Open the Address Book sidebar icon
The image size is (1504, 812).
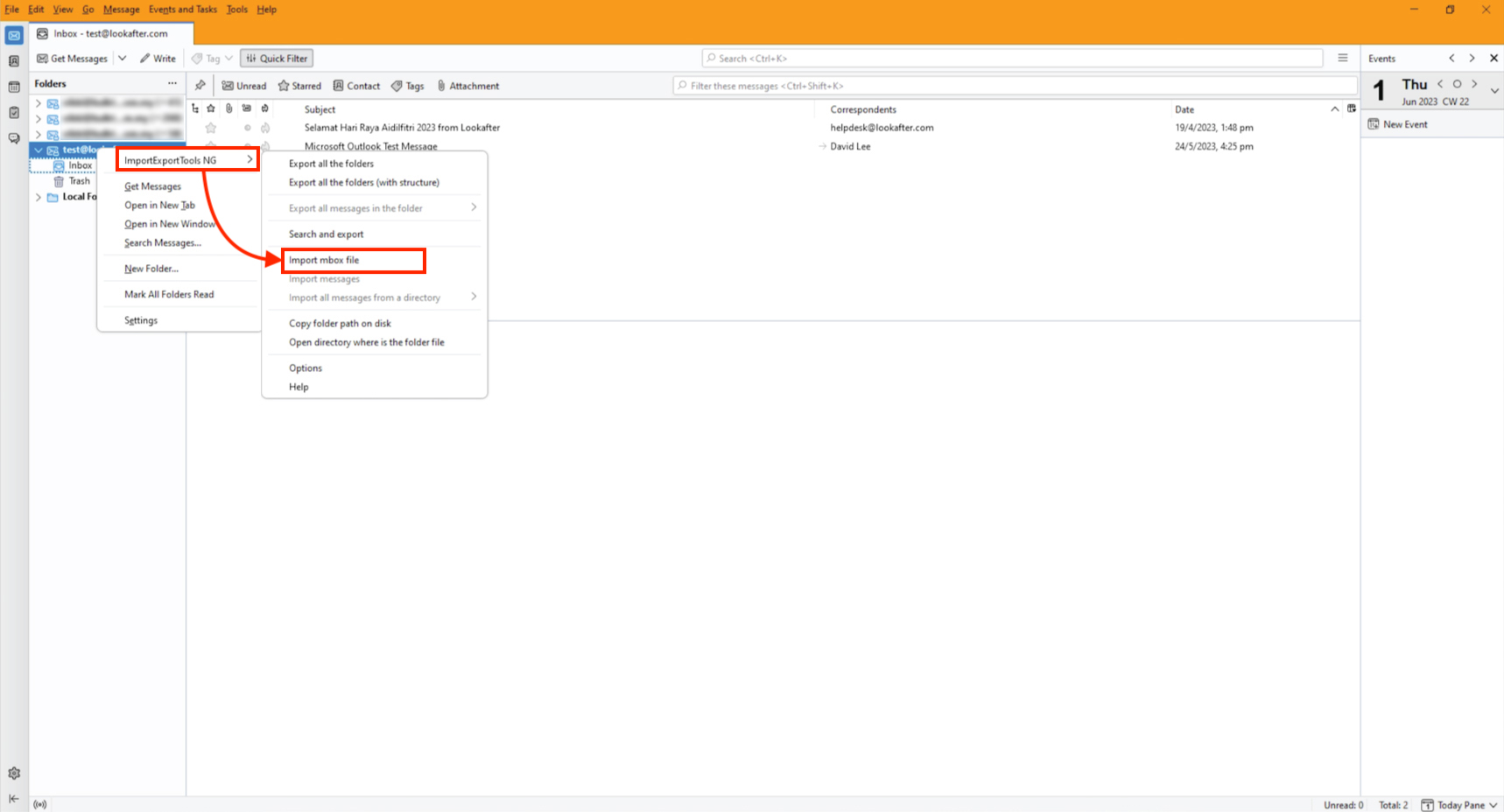14,61
